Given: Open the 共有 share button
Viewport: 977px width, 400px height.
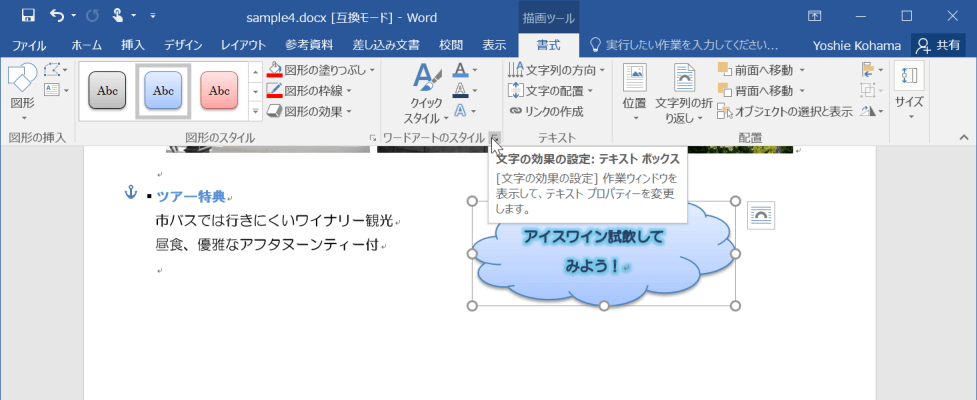Looking at the screenshot, I should tap(939, 45).
